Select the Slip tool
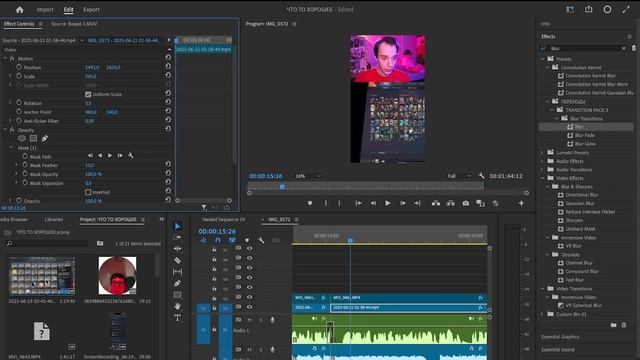Image resolution: width=640 pixels, height=360 pixels. pyautogui.click(x=178, y=271)
